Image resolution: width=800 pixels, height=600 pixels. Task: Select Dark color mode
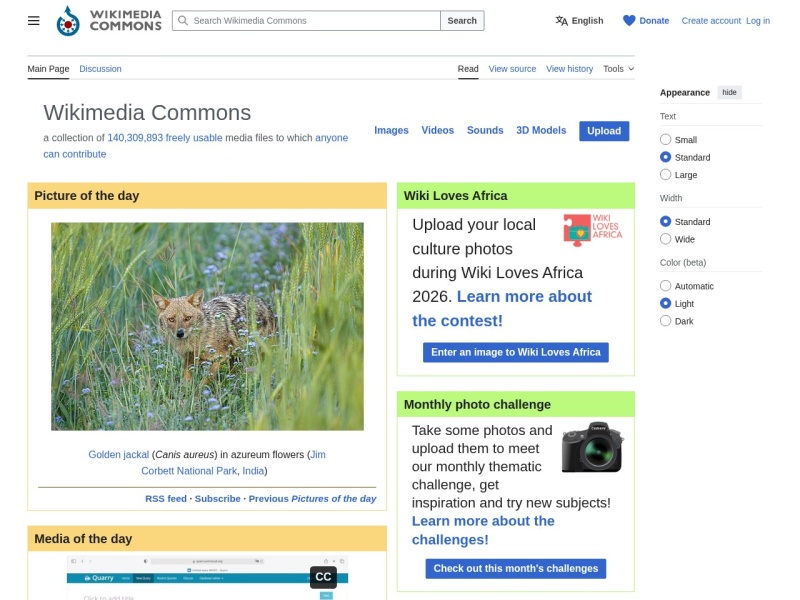click(x=665, y=321)
